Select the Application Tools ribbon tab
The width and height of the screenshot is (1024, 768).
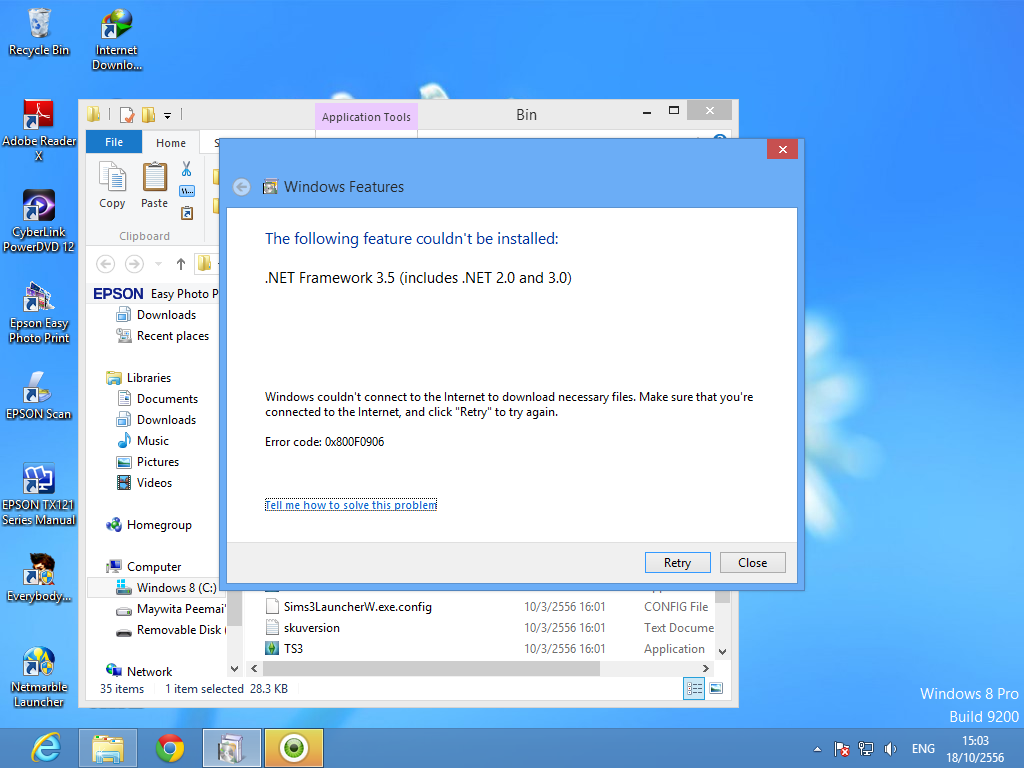coord(366,117)
